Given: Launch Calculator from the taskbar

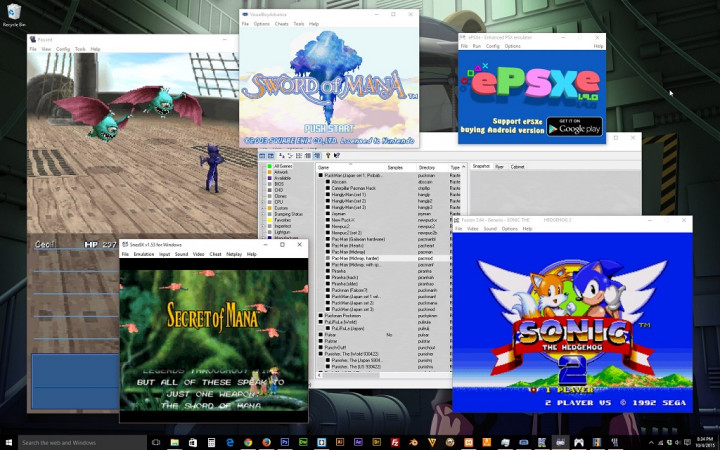Looking at the screenshot, I should point(211,443).
